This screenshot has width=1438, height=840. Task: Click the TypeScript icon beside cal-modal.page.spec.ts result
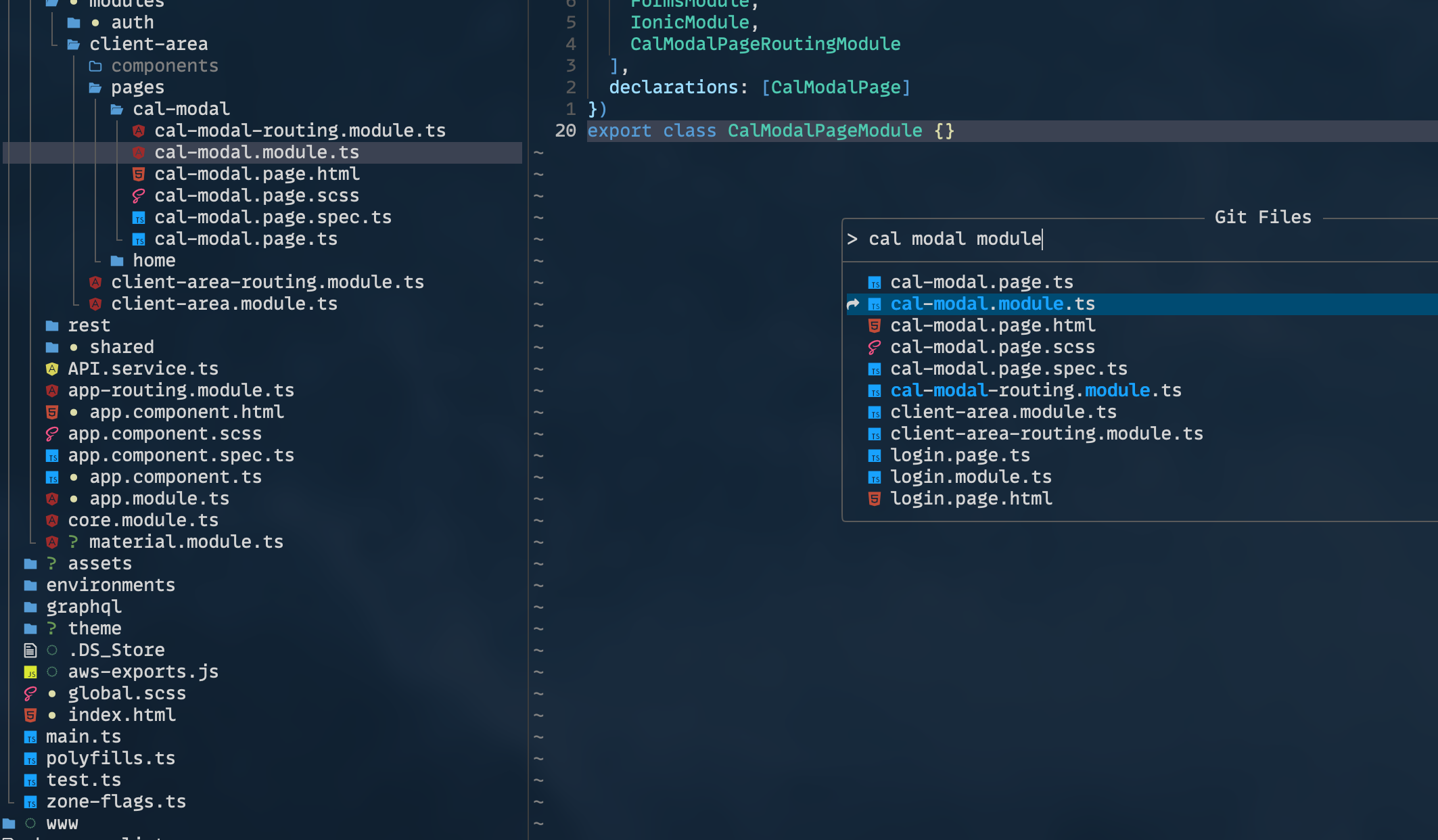(x=875, y=369)
